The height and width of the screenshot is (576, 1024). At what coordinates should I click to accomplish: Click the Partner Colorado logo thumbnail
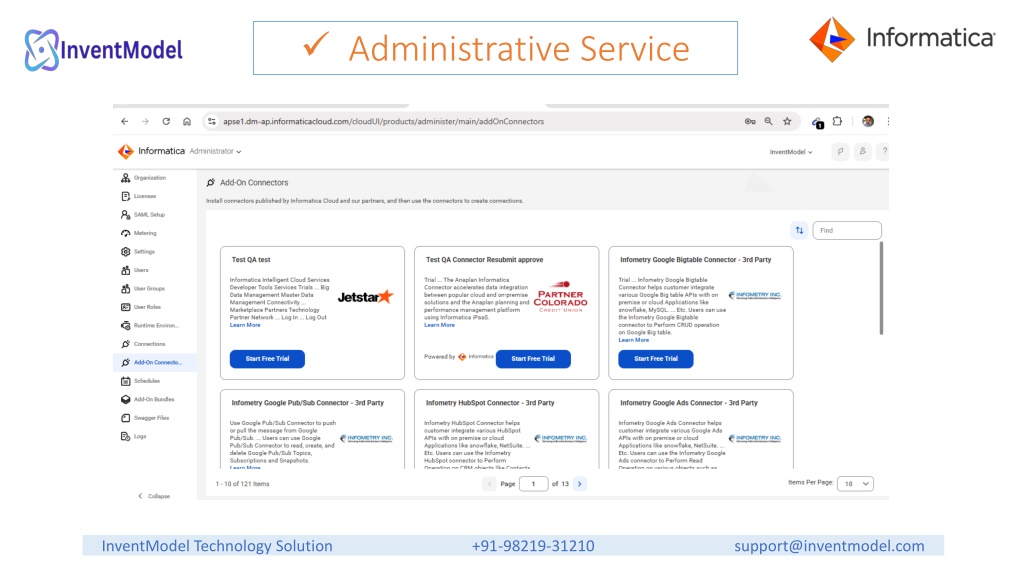coord(560,297)
